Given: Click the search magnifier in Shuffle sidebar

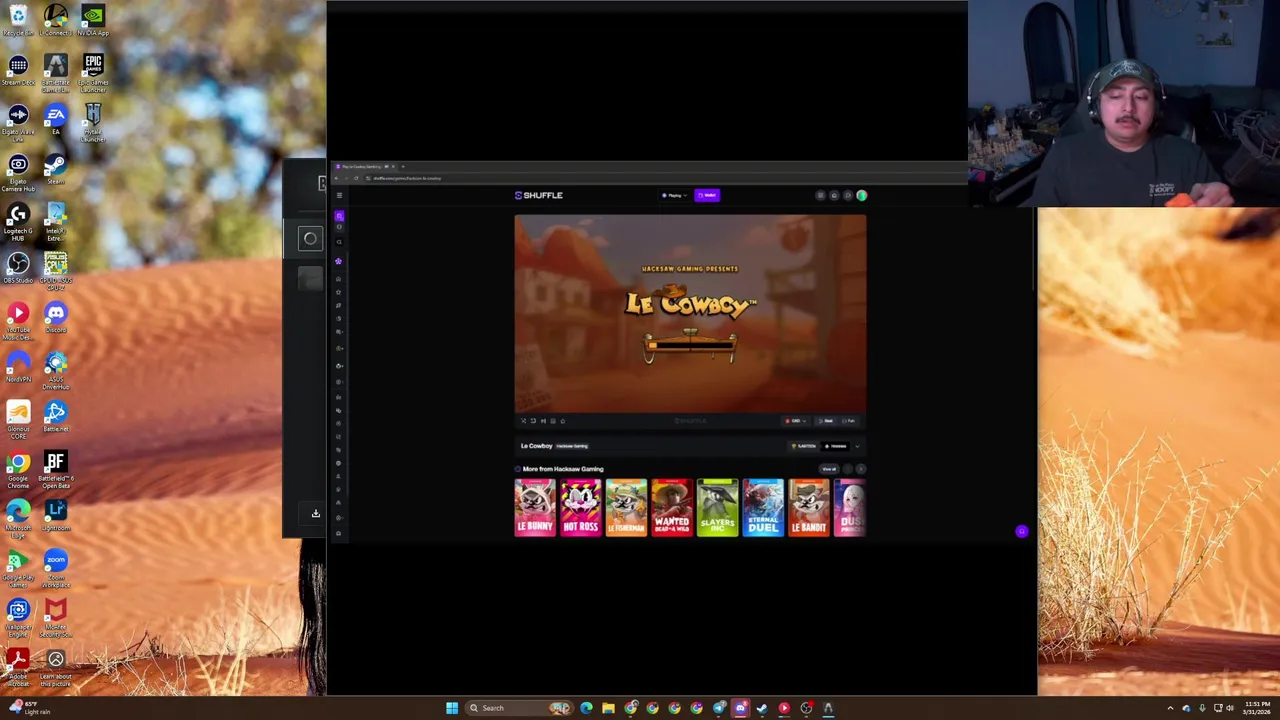Looking at the screenshot, I should click(339, 241).
